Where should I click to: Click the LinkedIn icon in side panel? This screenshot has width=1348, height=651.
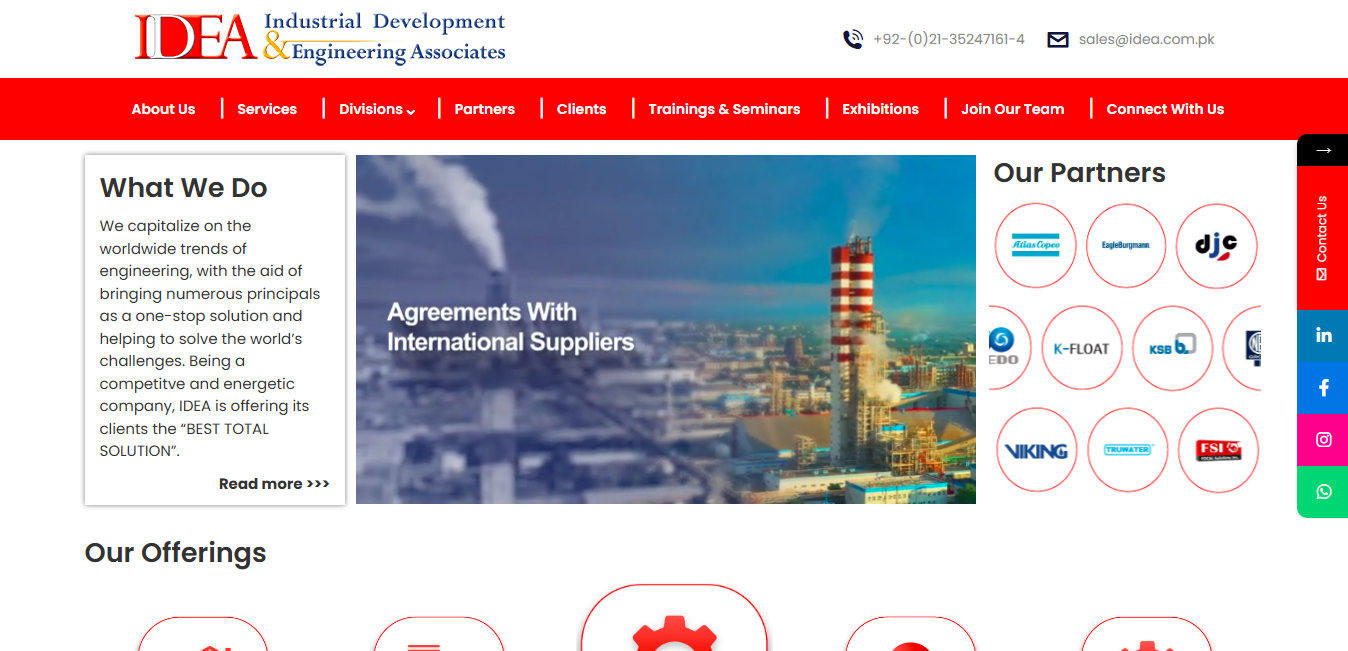click(1323, 335)
